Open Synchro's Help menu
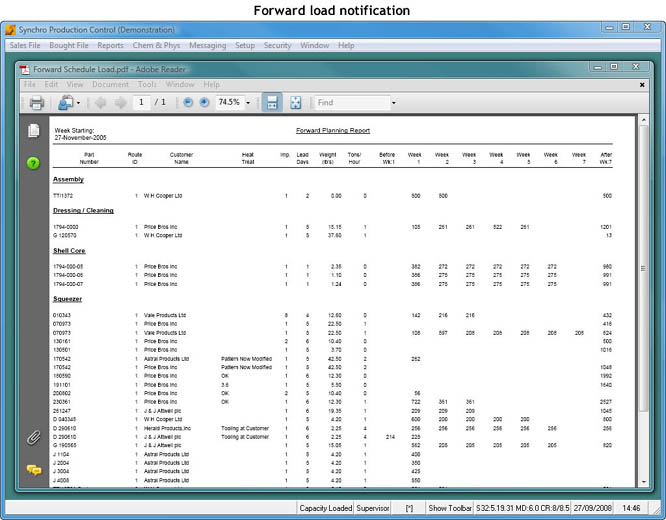Viewport: 666px width, 520px height. pos(346,45)
